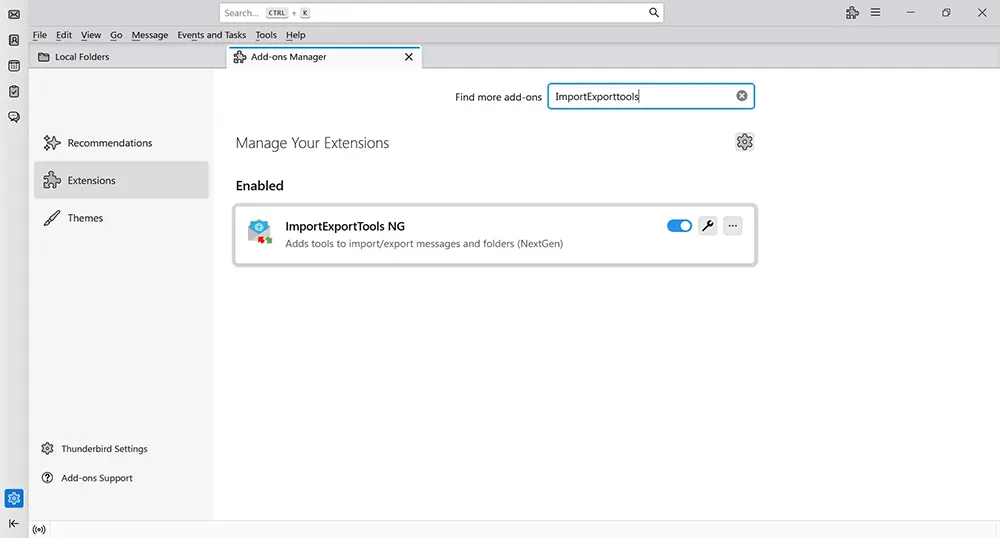Click the ImportExportTools NG extension name
The image size is (1000, 538).
345,226
